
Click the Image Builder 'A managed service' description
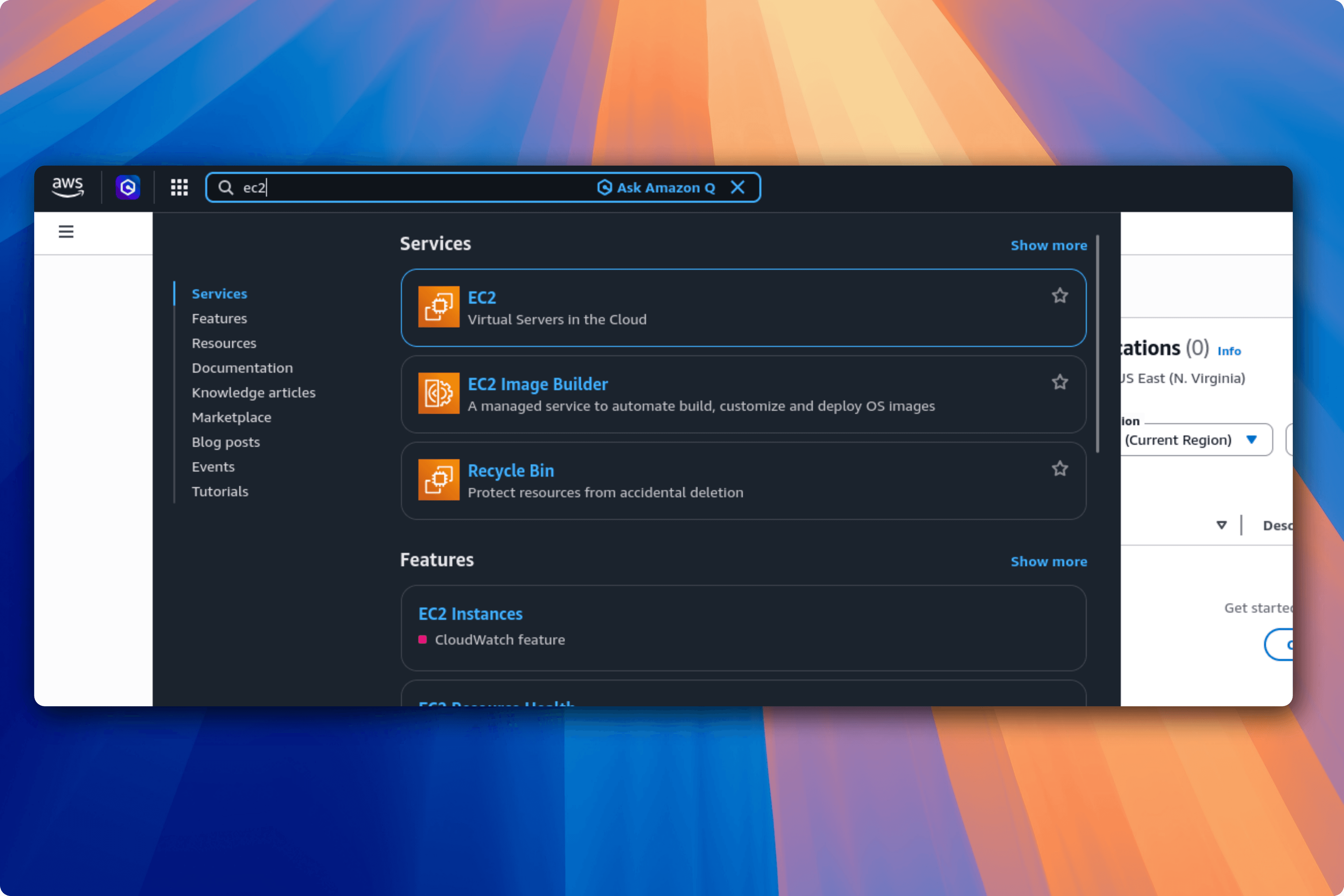(x=701, y=406)
